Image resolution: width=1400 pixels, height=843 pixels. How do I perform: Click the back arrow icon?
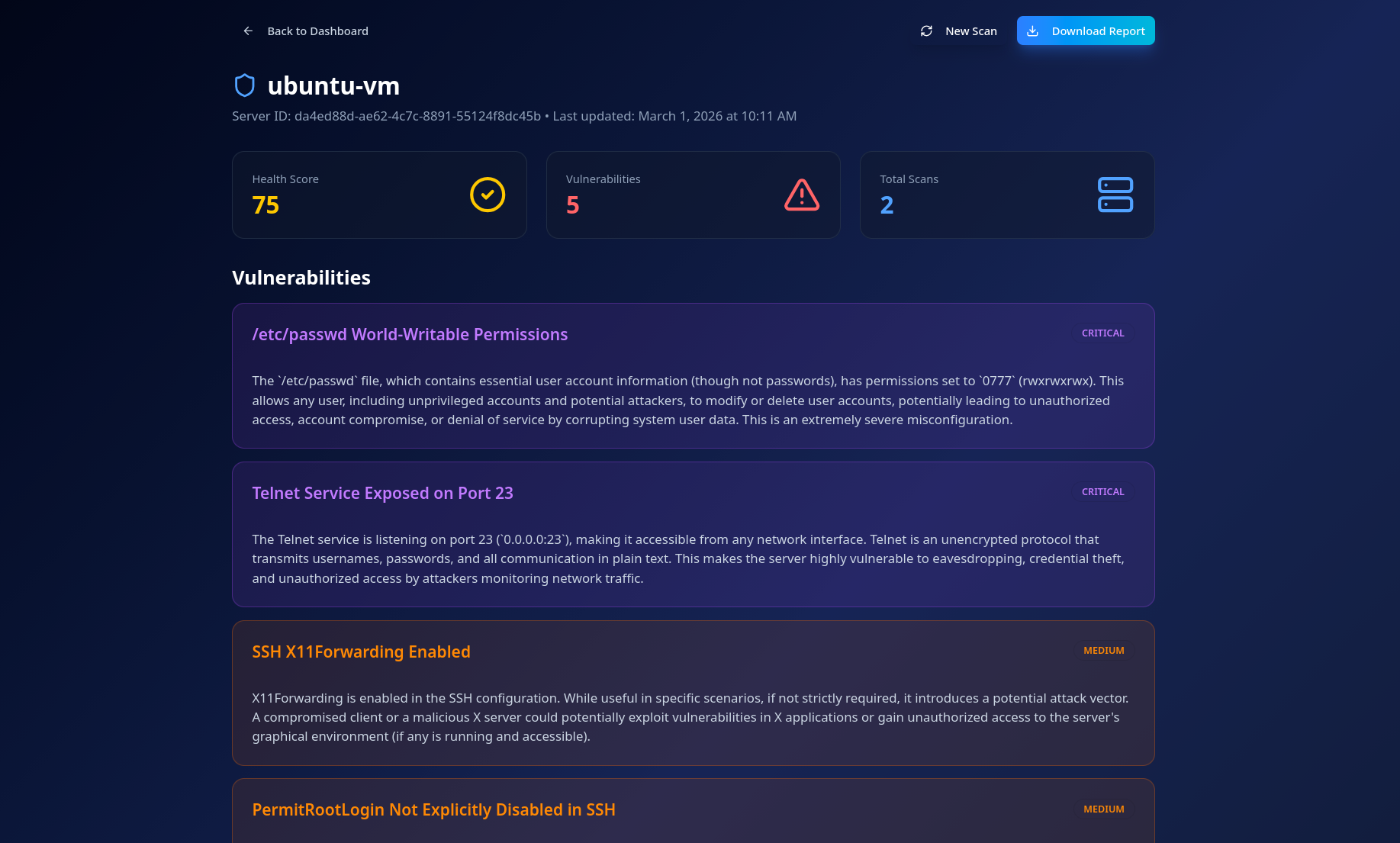(x=248, y=31)
